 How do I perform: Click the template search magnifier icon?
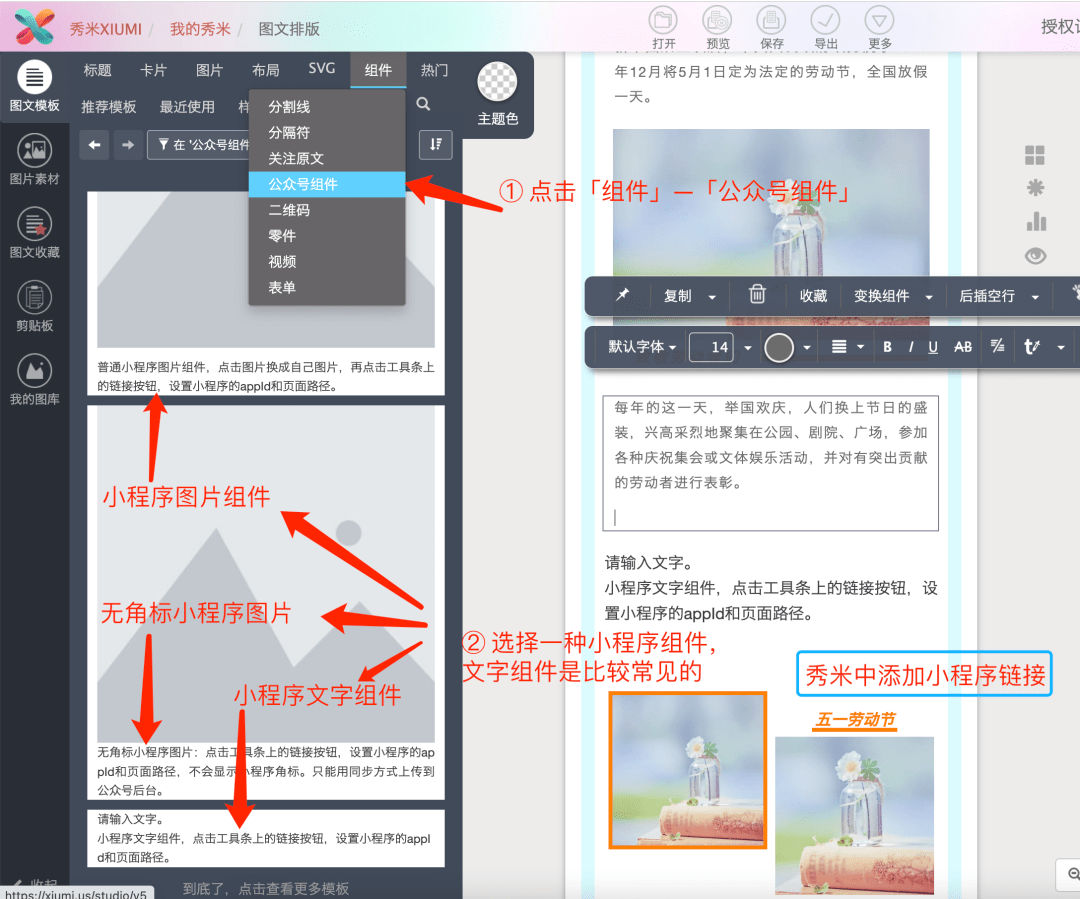point(424,104)
